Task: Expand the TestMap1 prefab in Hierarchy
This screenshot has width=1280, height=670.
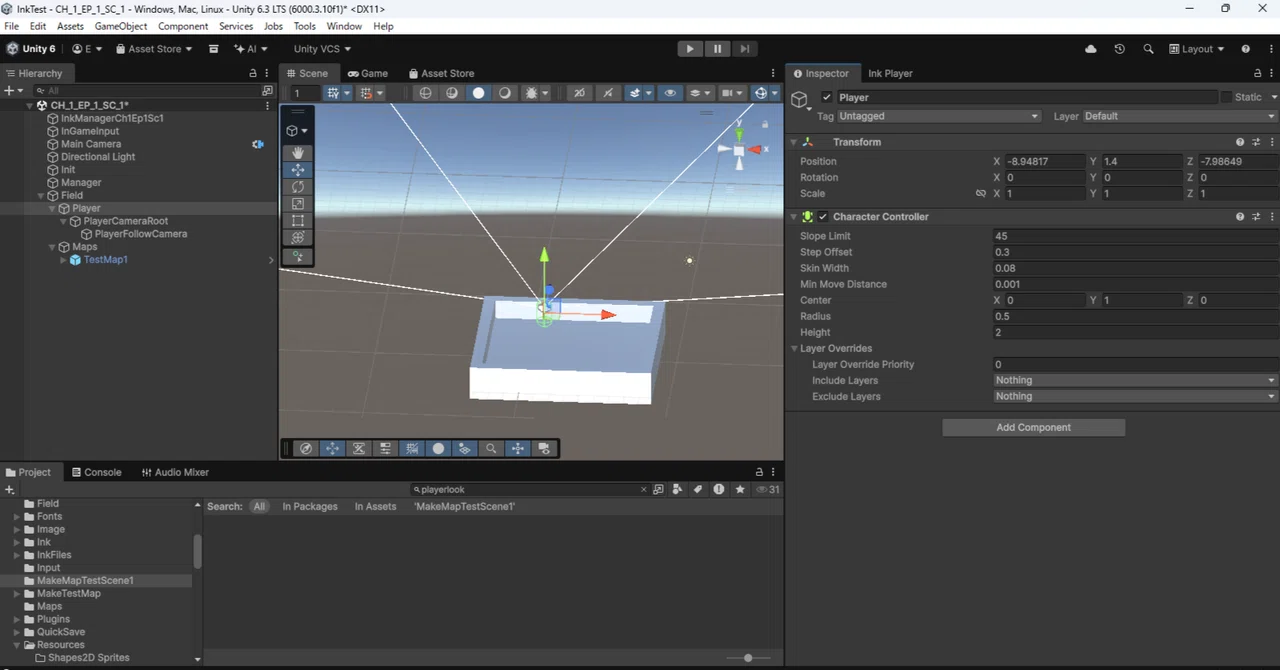Action: tap(63, 260)
